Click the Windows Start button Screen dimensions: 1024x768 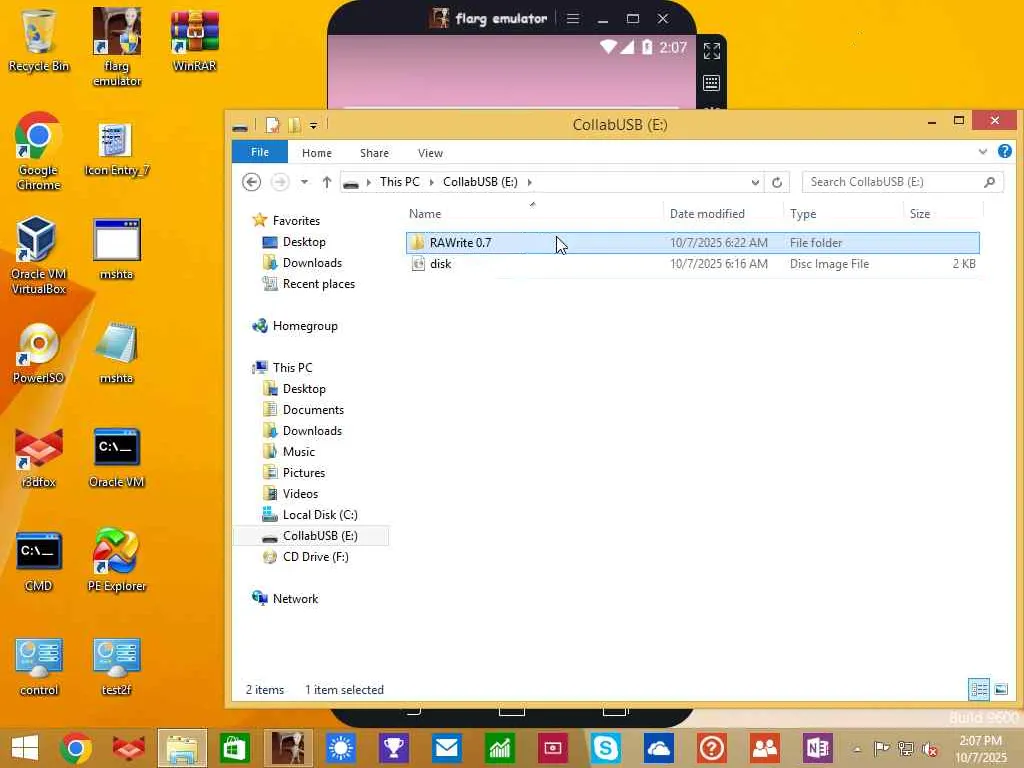tap(25, 748)
